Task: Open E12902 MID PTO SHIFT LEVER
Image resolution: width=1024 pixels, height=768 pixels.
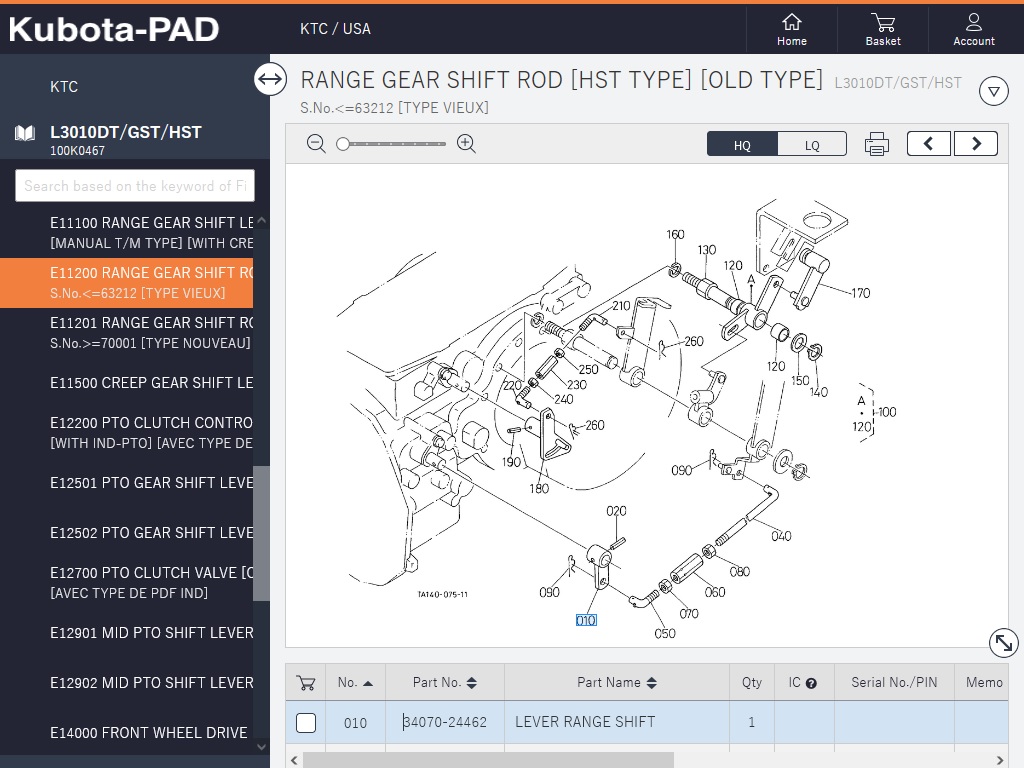Action: coord(127,682)
